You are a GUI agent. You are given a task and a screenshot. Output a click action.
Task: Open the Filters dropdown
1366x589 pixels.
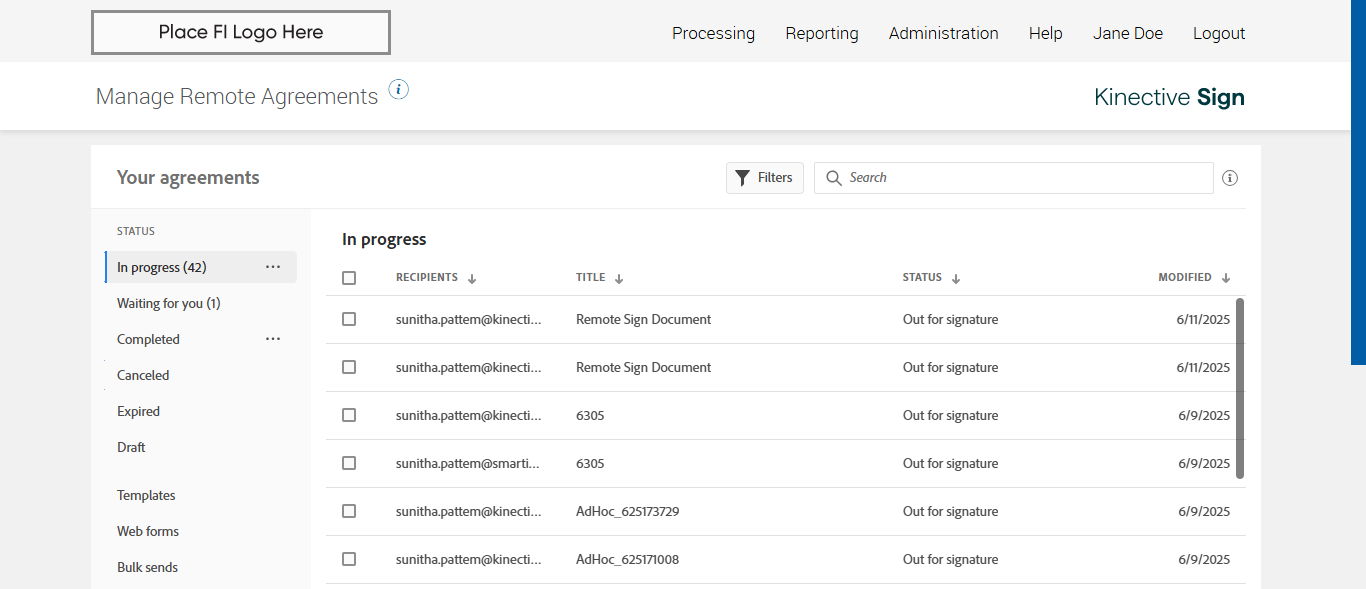point(765,178)
